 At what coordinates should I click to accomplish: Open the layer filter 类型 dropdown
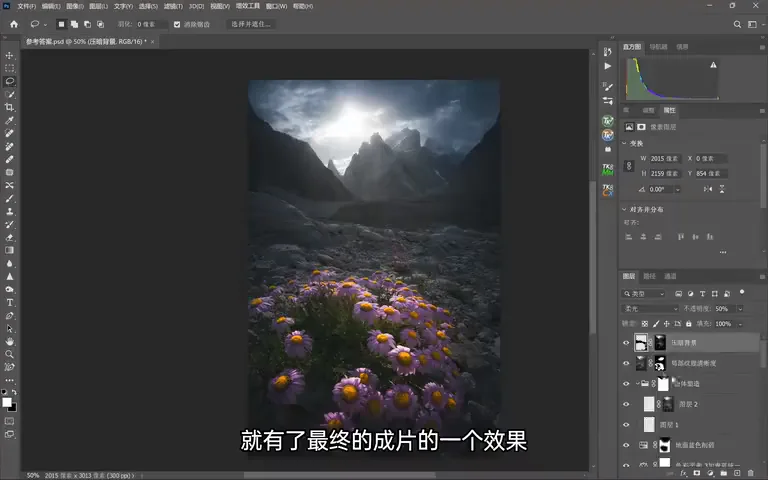[644, 294]
